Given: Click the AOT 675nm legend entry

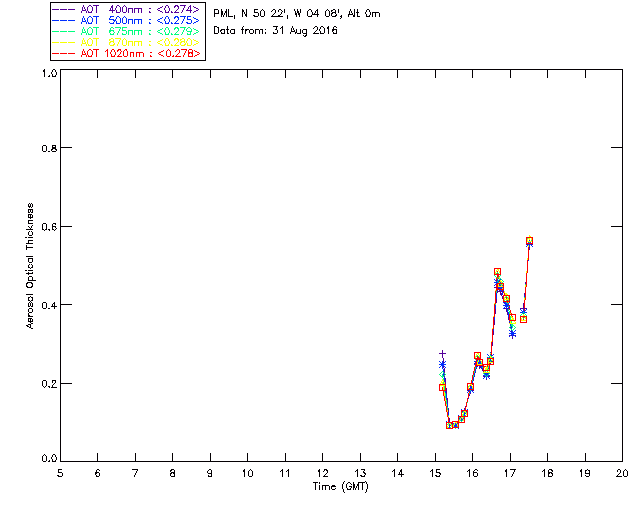Looking at the screenshot, I should click(x=126, y=31).
